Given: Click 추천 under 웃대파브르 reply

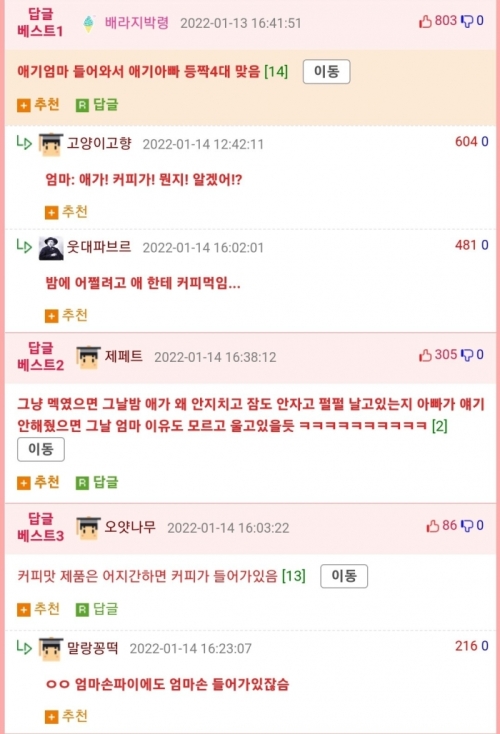Looking at the screenshot, I should click(66, 316).
